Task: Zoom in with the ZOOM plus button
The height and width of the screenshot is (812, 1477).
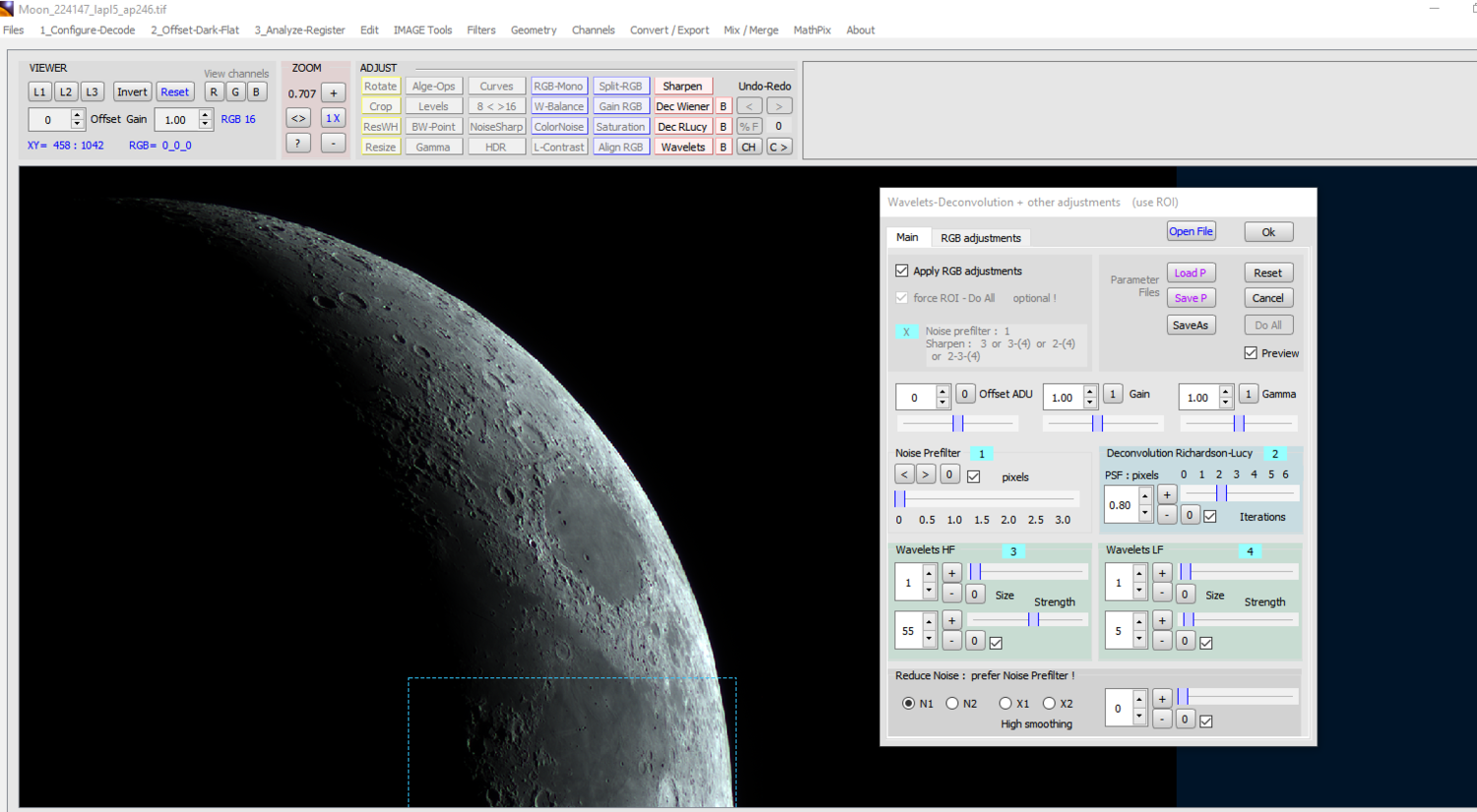Action: click(334, 94)
